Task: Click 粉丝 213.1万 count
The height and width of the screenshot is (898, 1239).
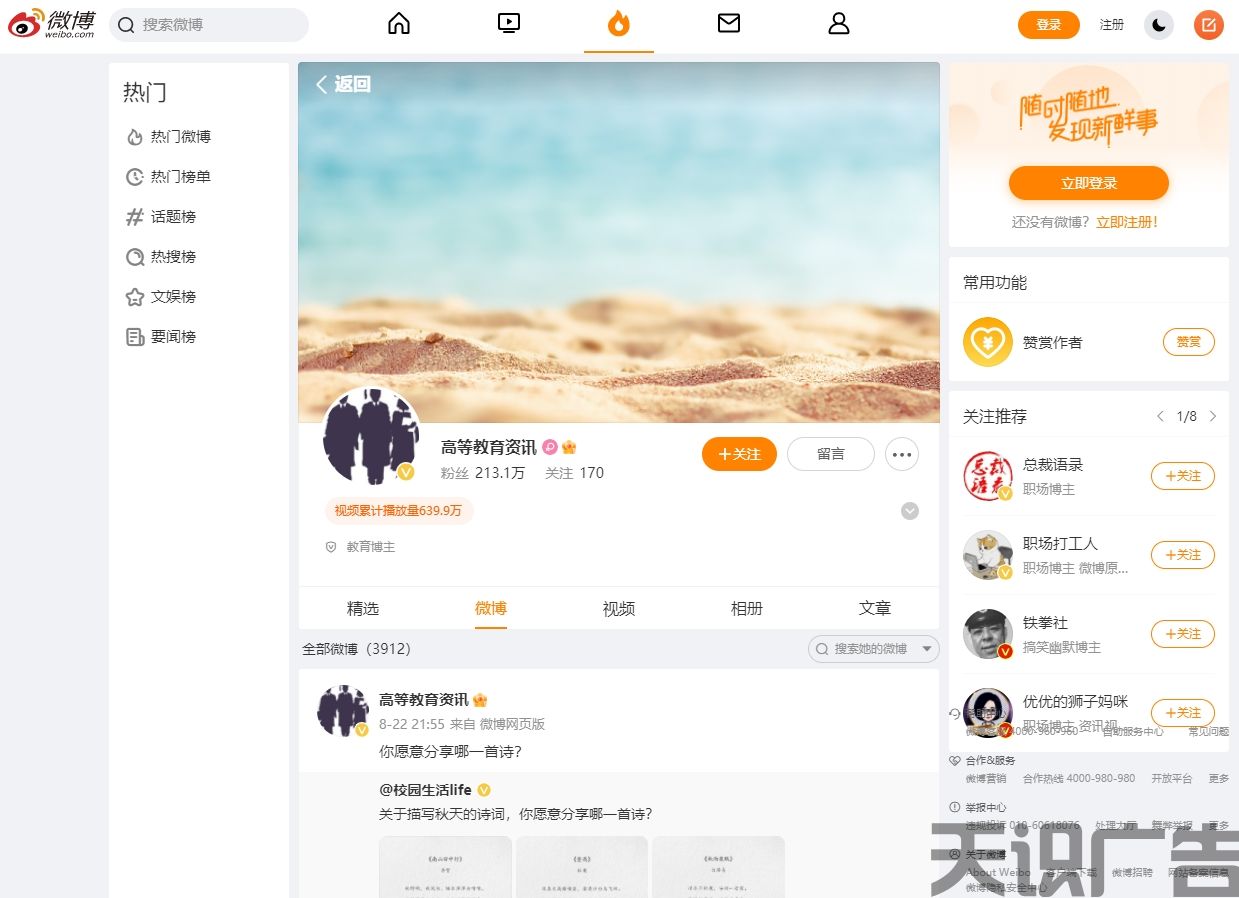Action: point(483,473)
